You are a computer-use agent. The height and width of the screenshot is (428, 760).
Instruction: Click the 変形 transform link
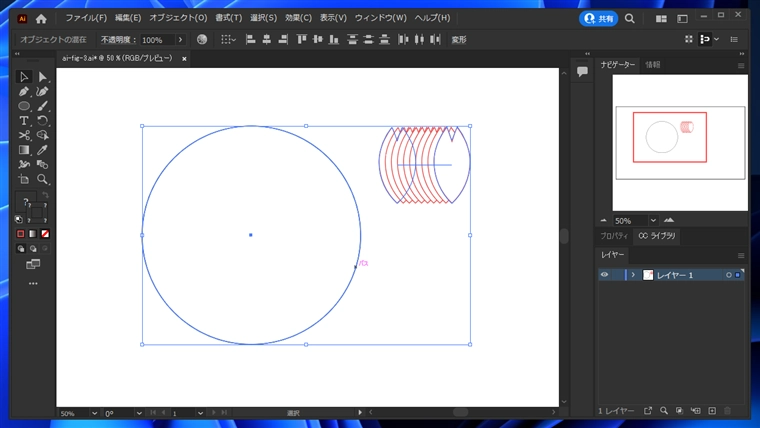tap(459, 40)
